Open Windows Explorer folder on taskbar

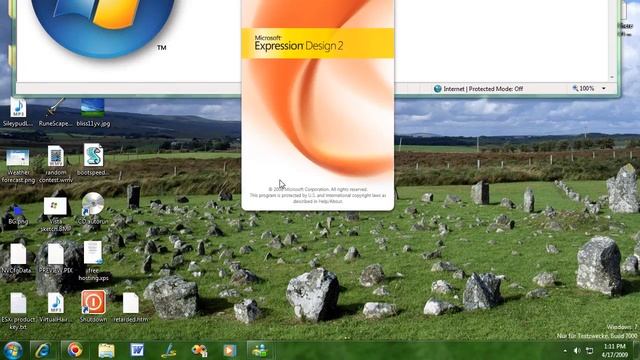pos(106,350)
